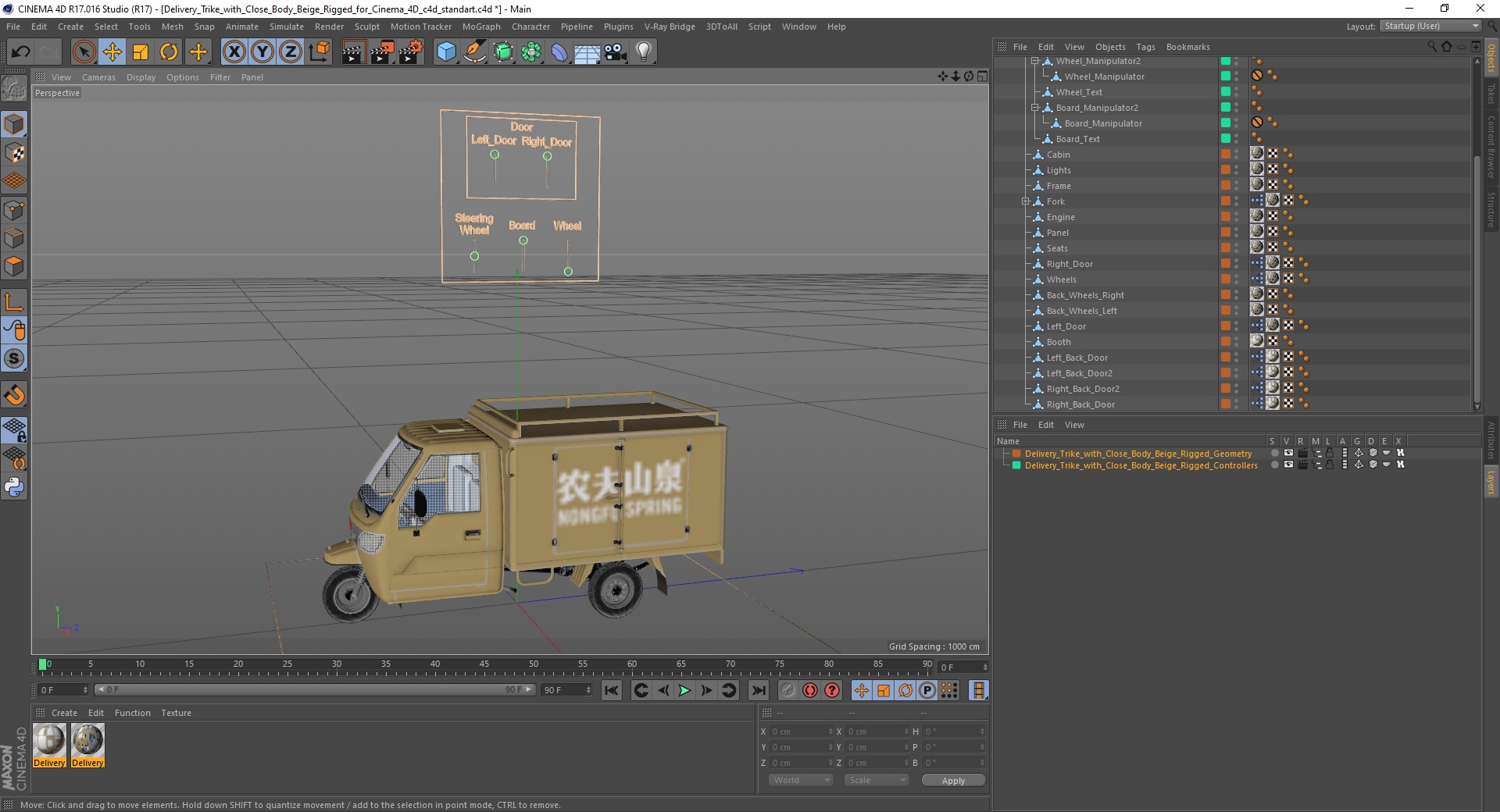The width and height of the screenshot is (1500, 812).
Task: Activate the Scale tool in top toolbar
Action: (x=141, y=52)
